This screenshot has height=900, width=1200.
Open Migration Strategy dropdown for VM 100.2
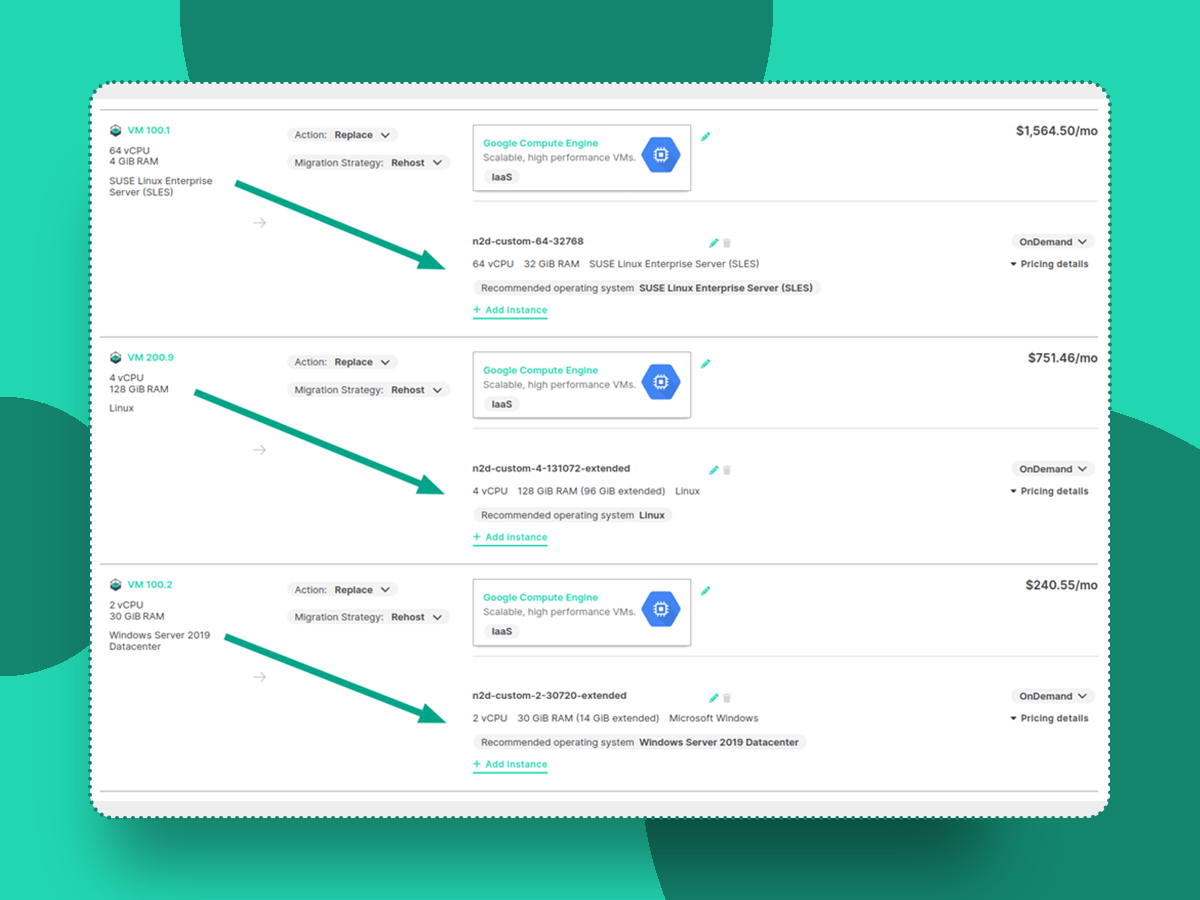point(368,617)
